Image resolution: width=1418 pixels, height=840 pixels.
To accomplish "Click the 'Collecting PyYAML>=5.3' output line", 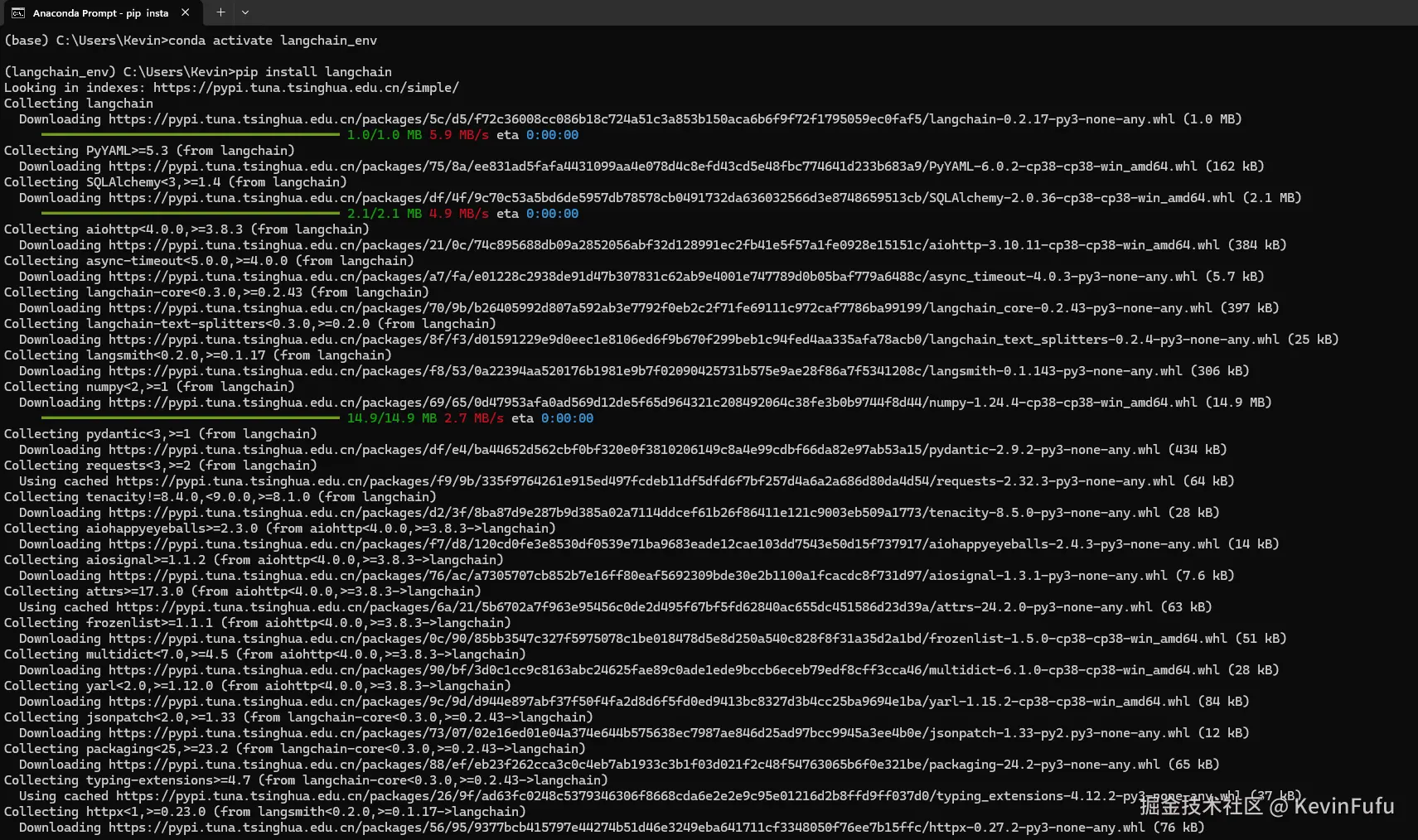I will pos(149,151).
